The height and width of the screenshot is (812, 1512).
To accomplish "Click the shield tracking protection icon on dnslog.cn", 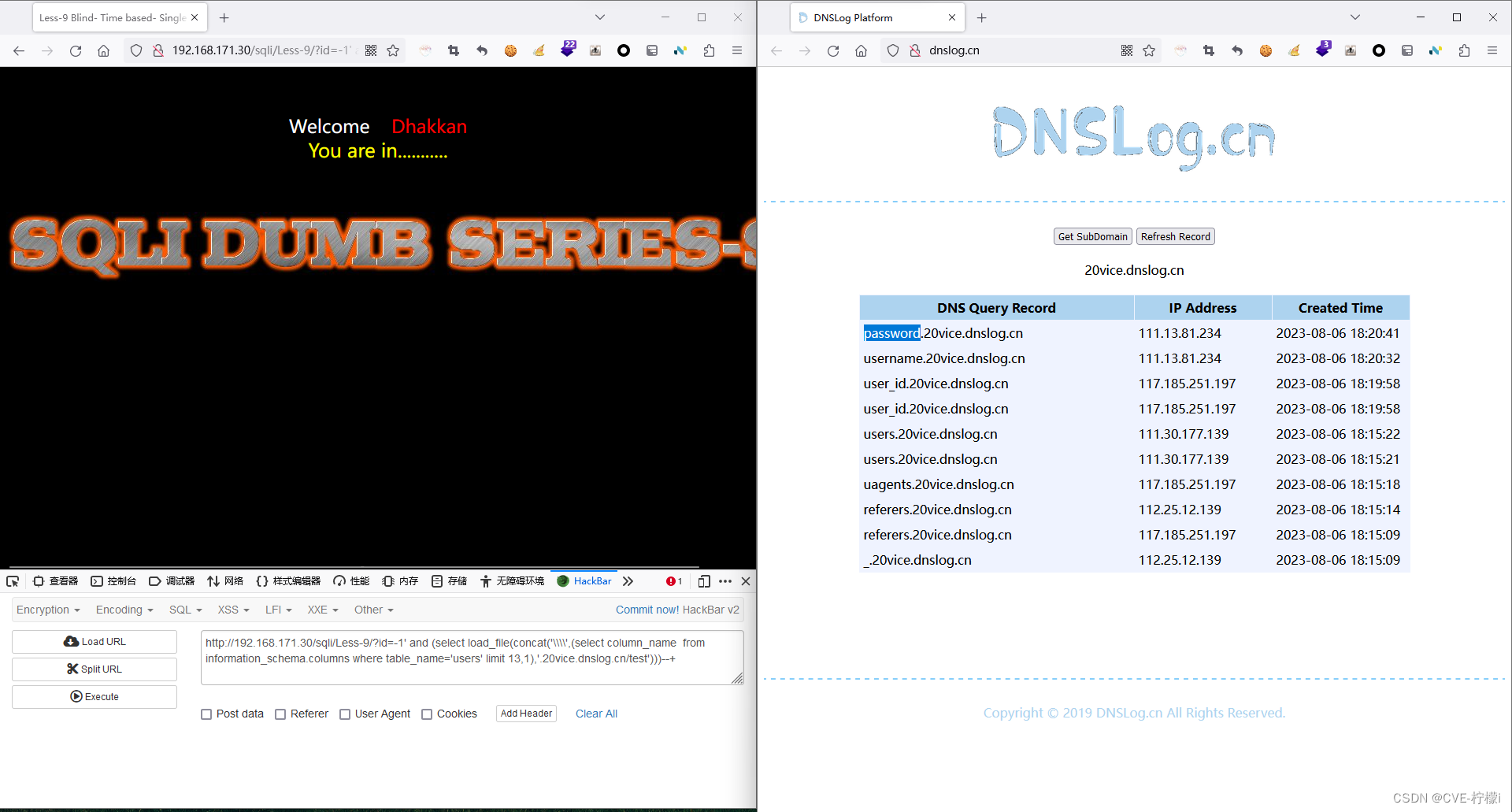I will pyautogui.click(x=892, y=50).
